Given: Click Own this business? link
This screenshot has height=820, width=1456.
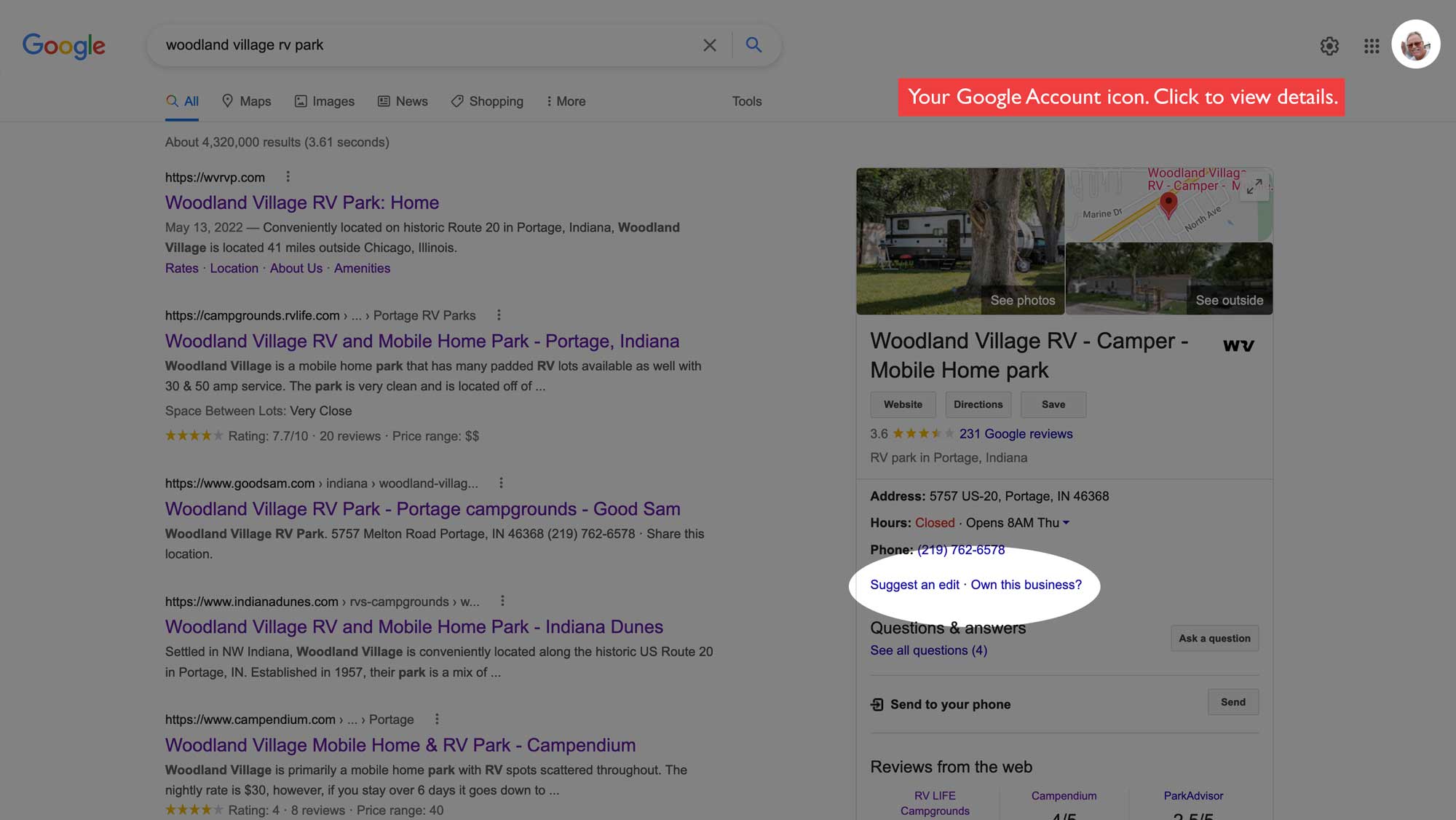Looking at the screenshot, I should click(1026, 585).
